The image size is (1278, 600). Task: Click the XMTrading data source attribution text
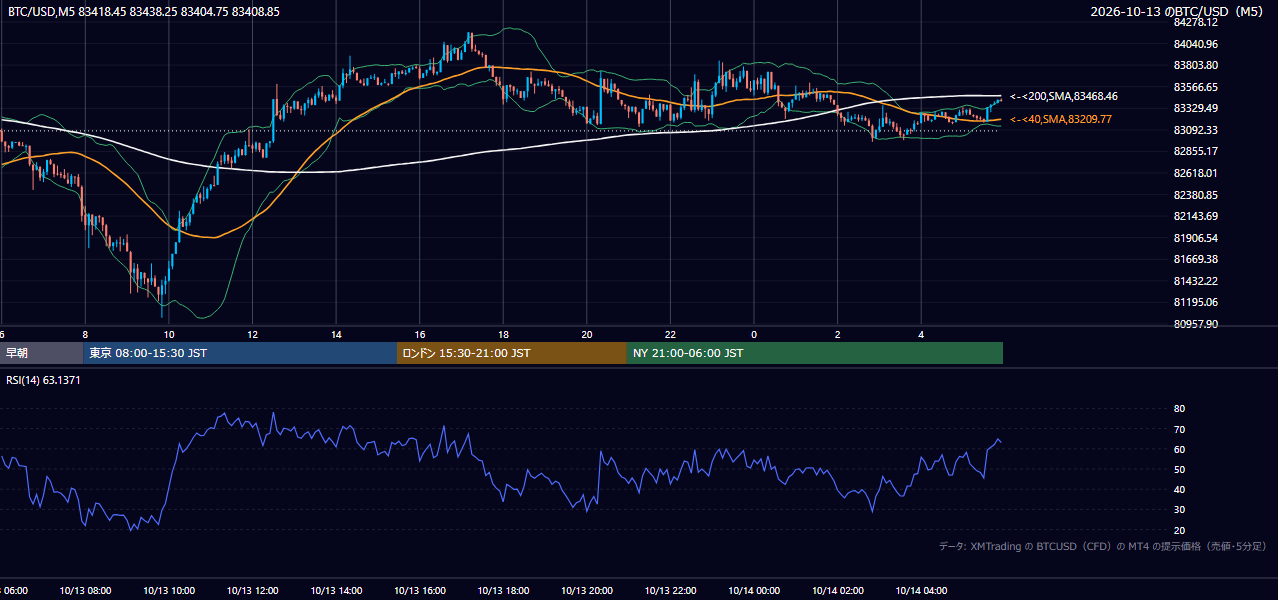[x=1103, y=546]
